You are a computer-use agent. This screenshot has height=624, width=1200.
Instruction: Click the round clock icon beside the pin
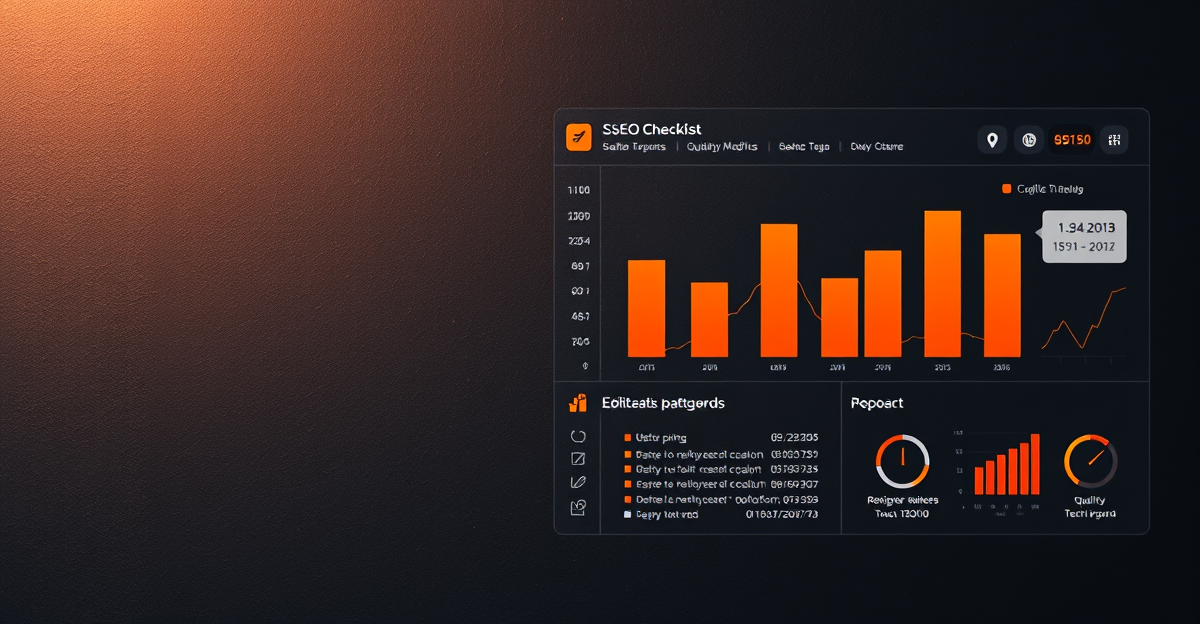[x=1028, y=140]
